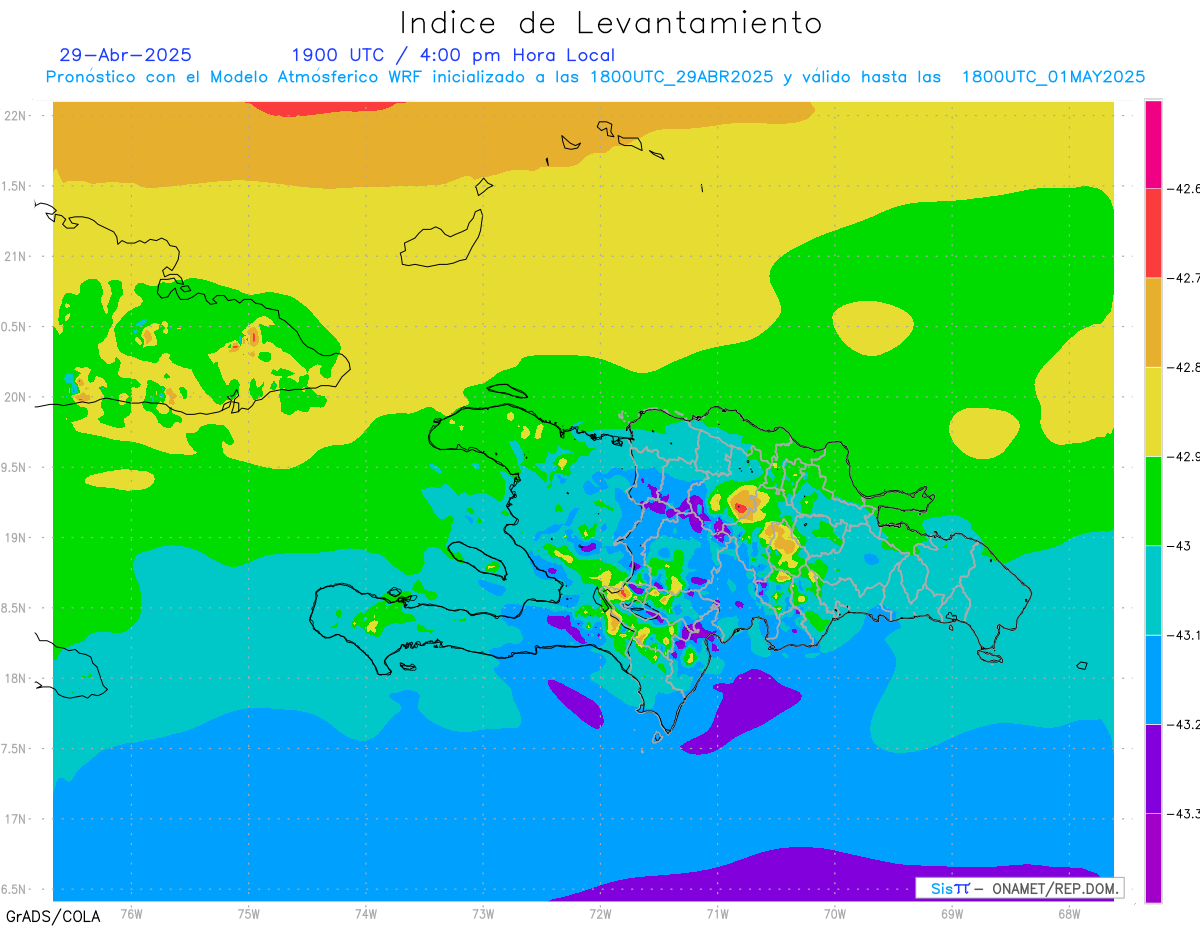1200x927 pixels.
Task: Click the "17N" latitude label
Action: click(x=17, y=819)
